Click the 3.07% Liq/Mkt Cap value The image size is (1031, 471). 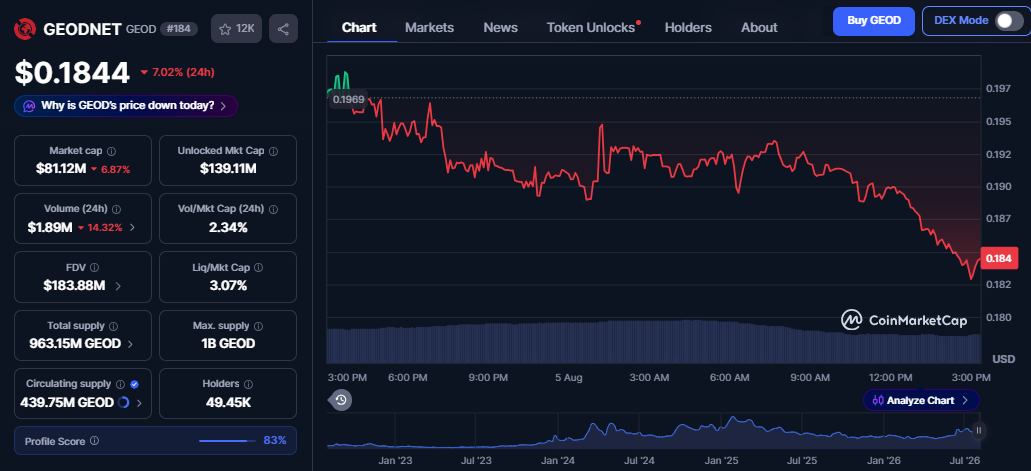[x=228, y=286]
